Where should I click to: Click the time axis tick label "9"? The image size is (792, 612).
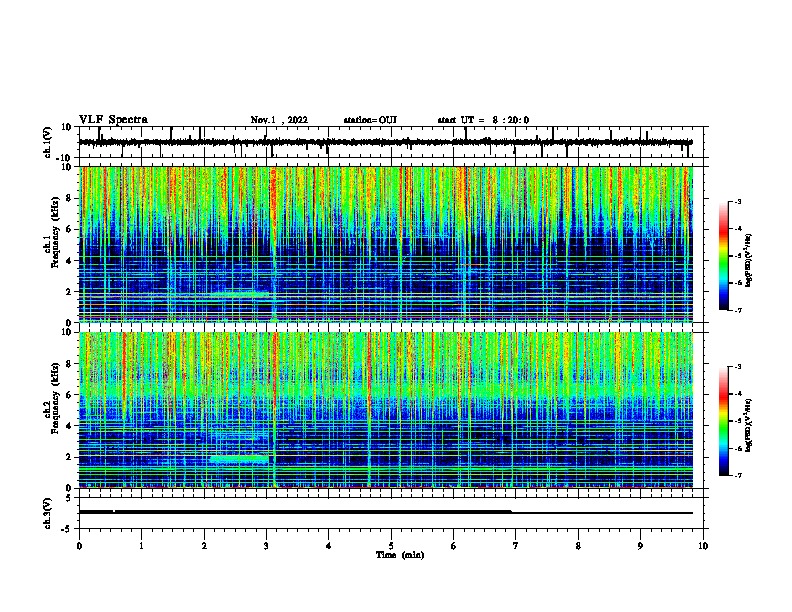click(x=640, y=546)
